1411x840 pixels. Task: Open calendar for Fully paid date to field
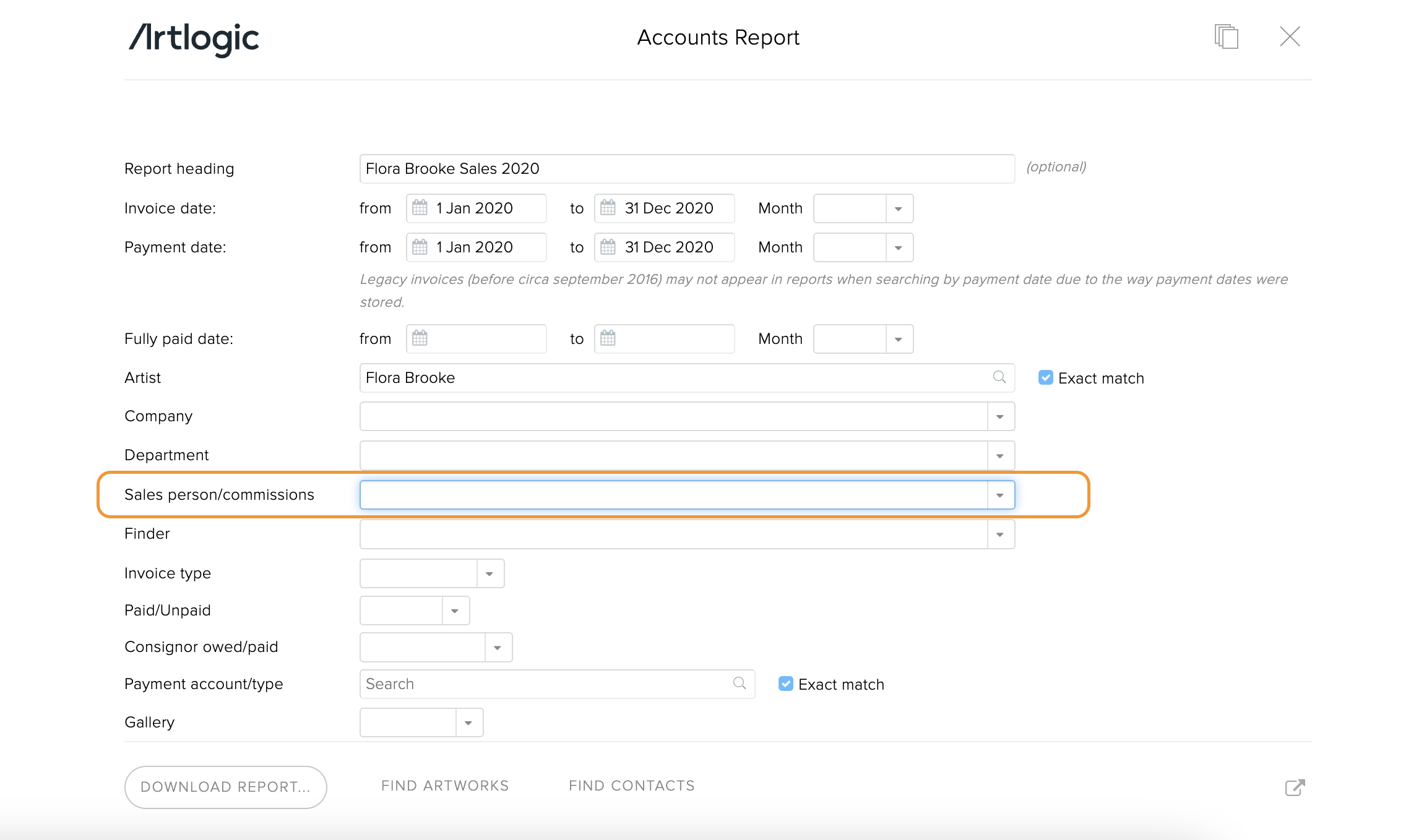coord(608,338)
